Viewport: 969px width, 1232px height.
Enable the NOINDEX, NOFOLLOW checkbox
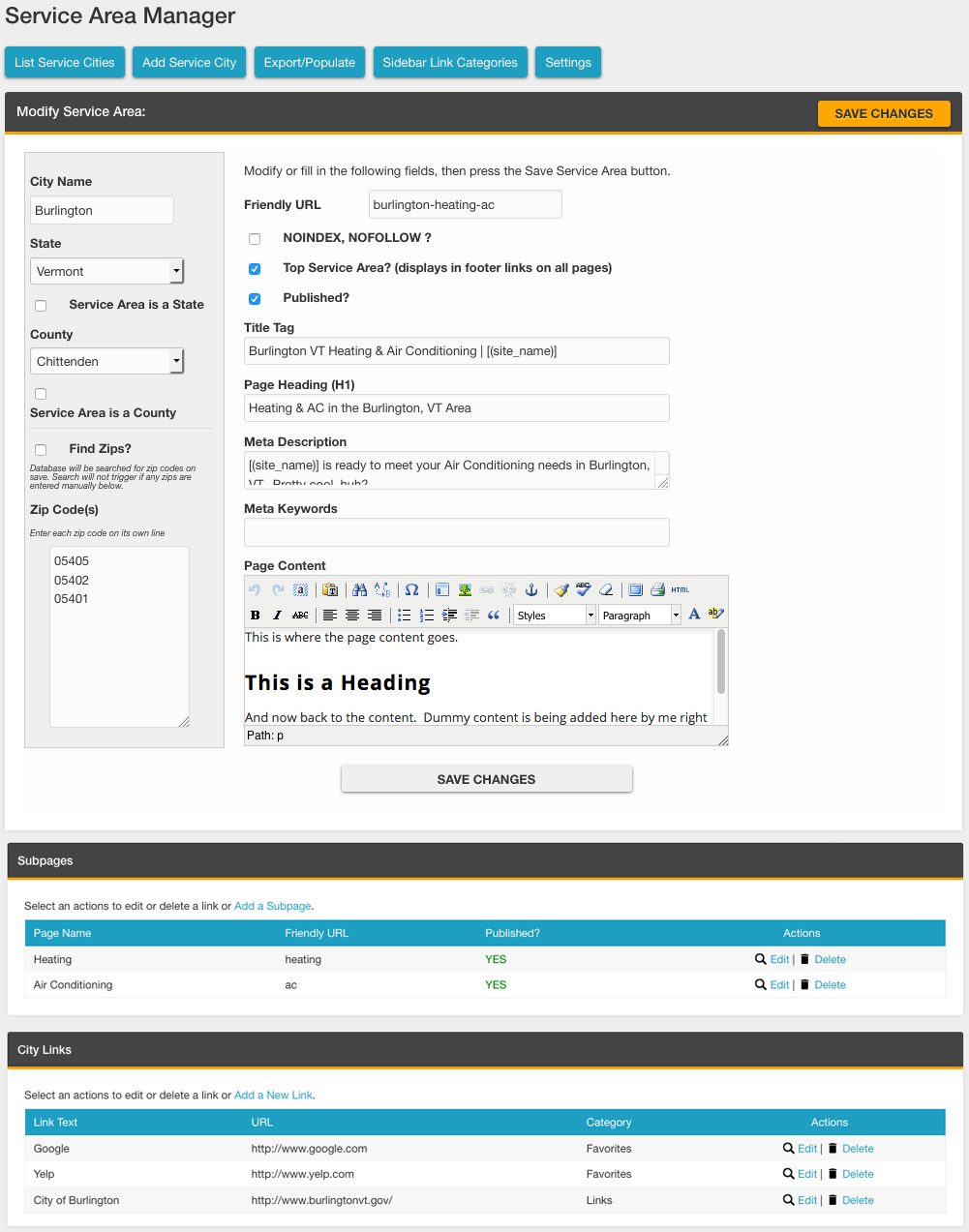tap(255, 238)
